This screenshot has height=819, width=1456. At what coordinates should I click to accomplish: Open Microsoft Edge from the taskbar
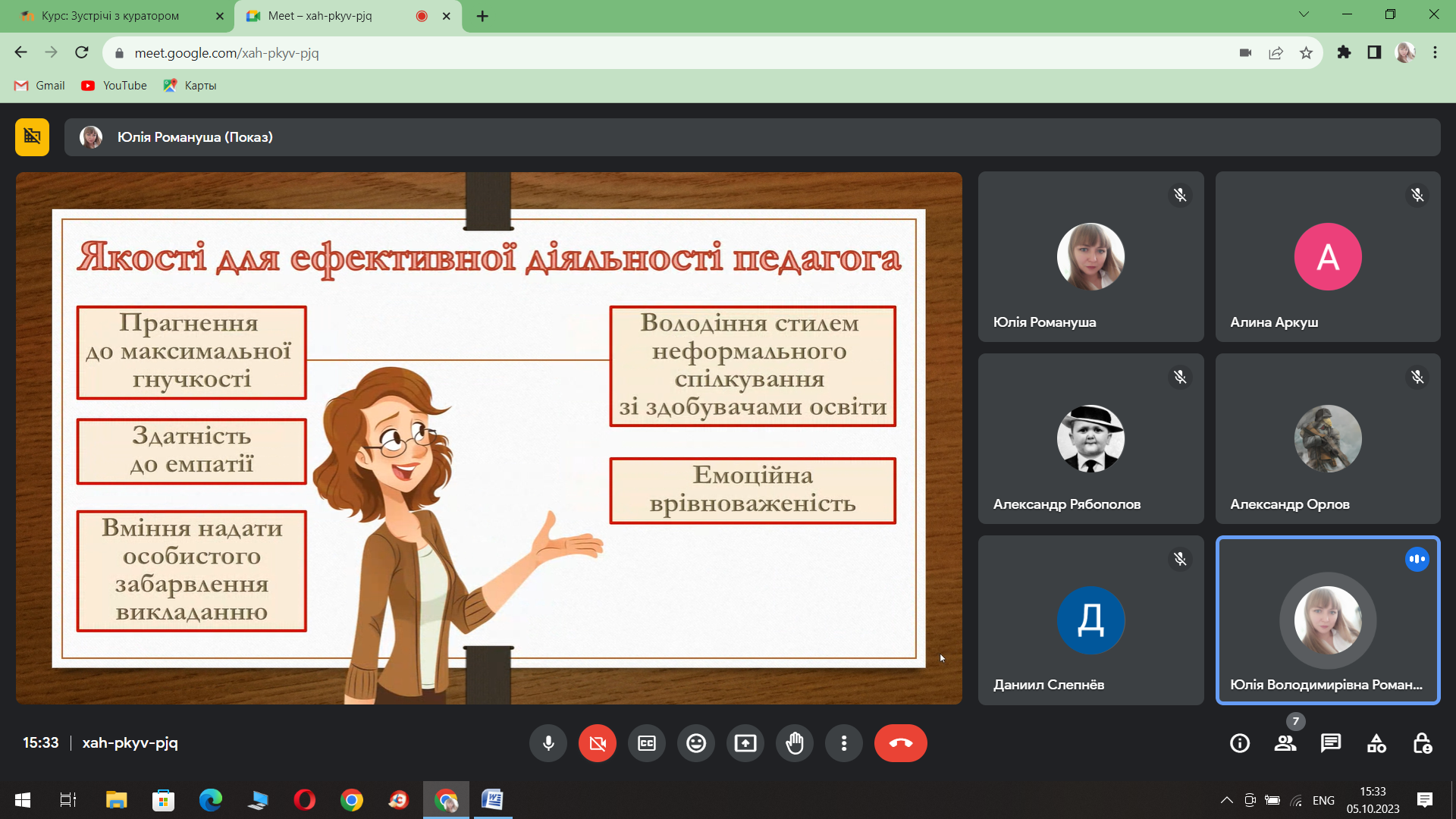[x=211, y=800]
